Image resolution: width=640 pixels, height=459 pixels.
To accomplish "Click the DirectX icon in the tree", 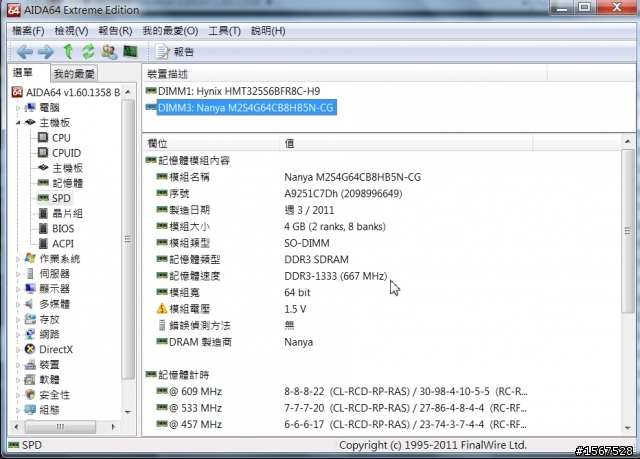I will click(x=30, y=349).
